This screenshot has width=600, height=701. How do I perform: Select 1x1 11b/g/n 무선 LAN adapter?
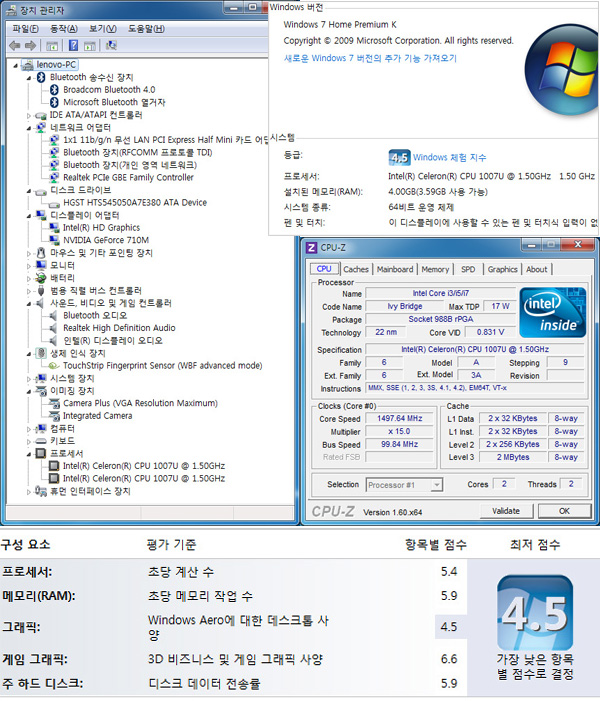pyautogui.click(x=165, y=140)
